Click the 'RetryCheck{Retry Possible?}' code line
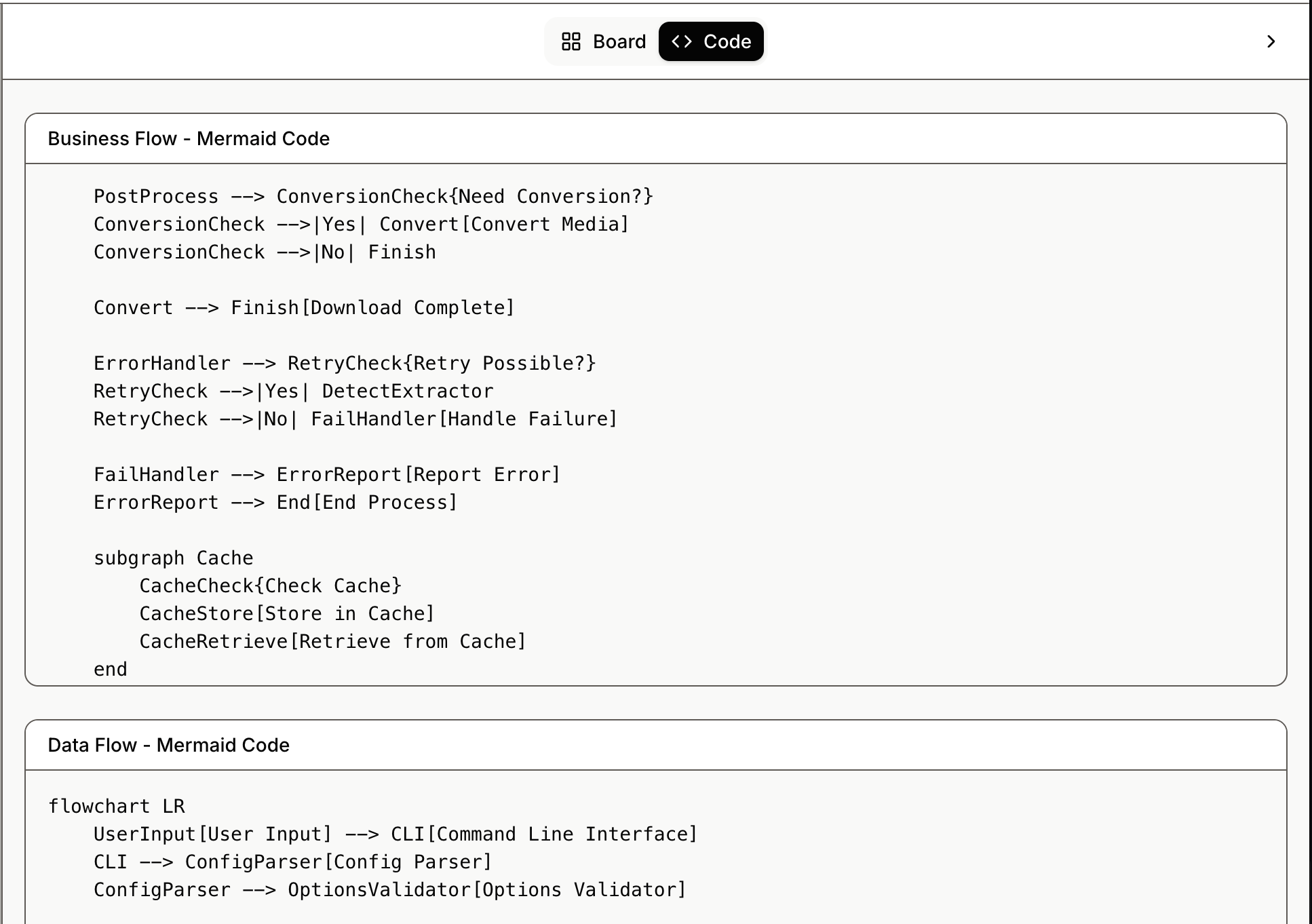Screen dimensions: 1312x924 coord(345,363)
